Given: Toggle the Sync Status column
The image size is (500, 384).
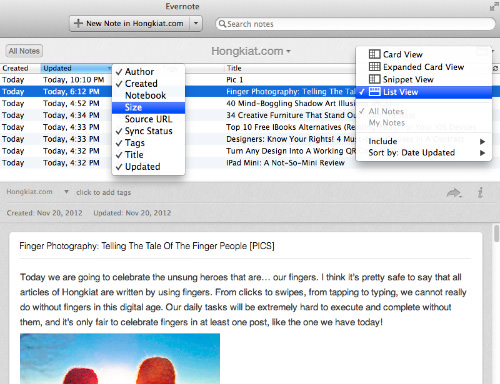Looking at the screenshot, I should click(x=148, y=131).
